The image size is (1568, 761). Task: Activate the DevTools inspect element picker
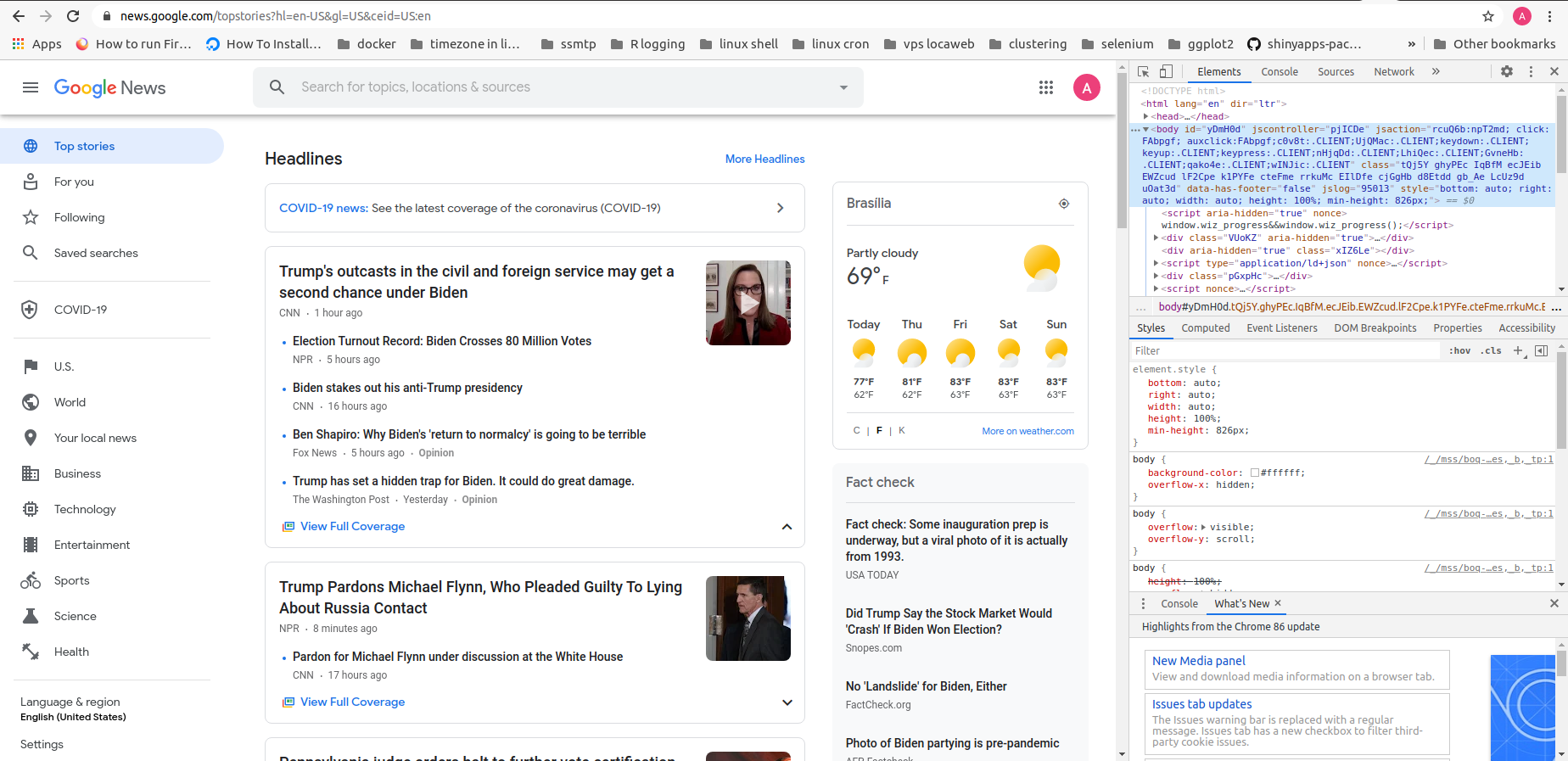point(1144,72)
